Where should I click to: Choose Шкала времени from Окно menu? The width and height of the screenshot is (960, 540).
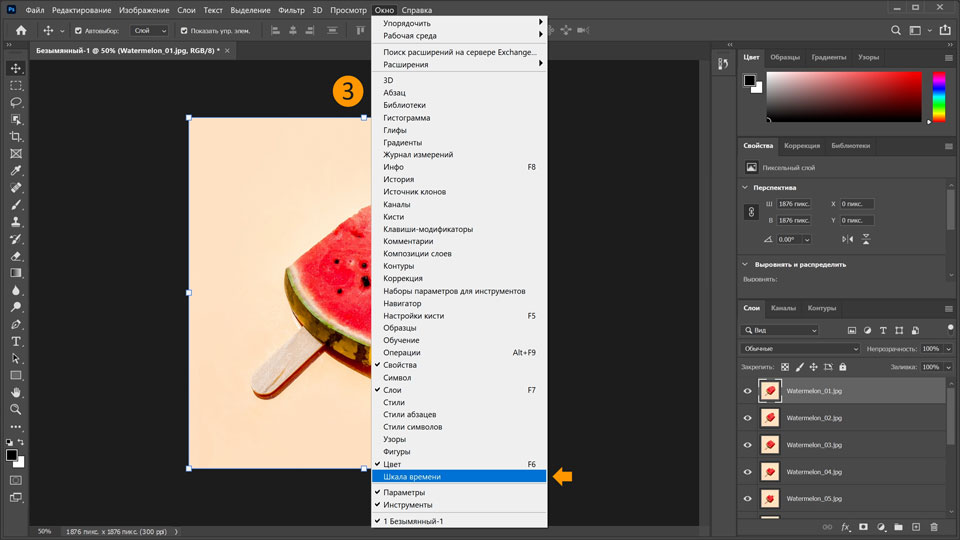coord(459,476)
